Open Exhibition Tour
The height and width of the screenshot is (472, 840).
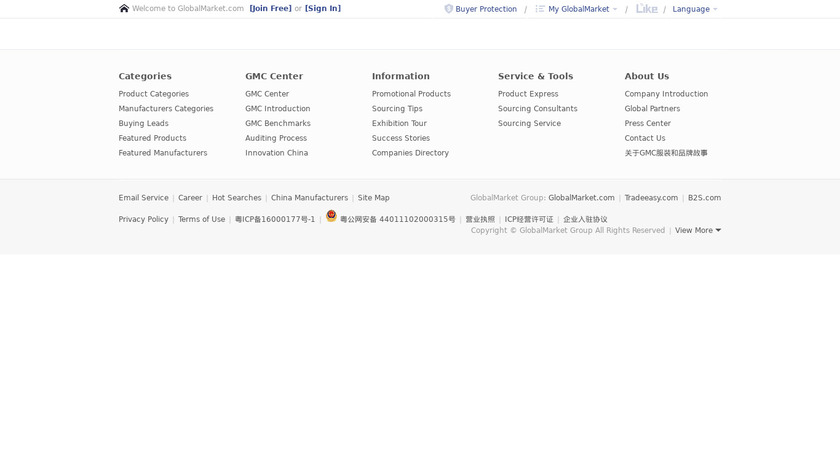click(x=400, y=123)
